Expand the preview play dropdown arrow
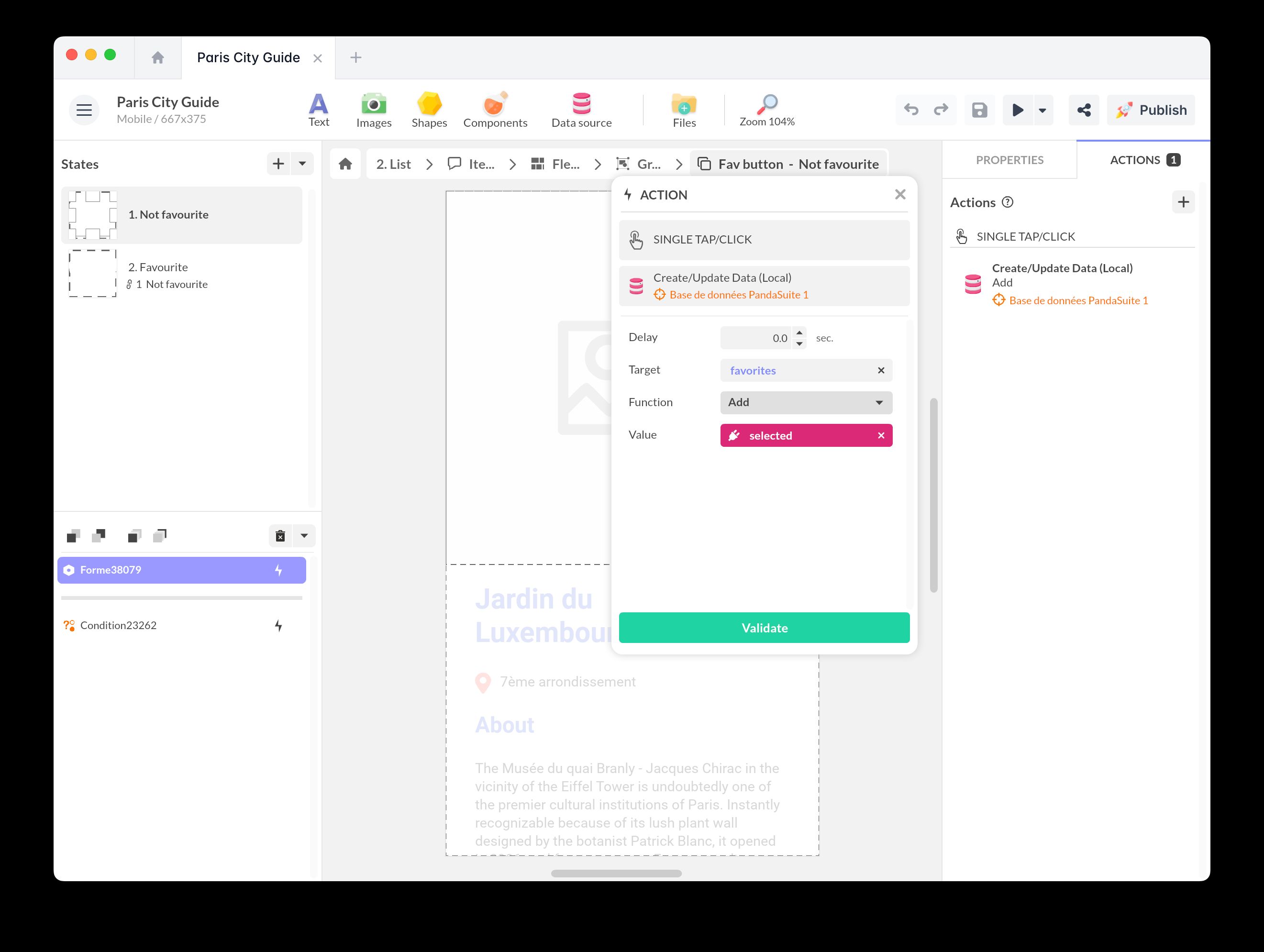Viewport: 1264px width, 952px height. (x=1043, y=111)
